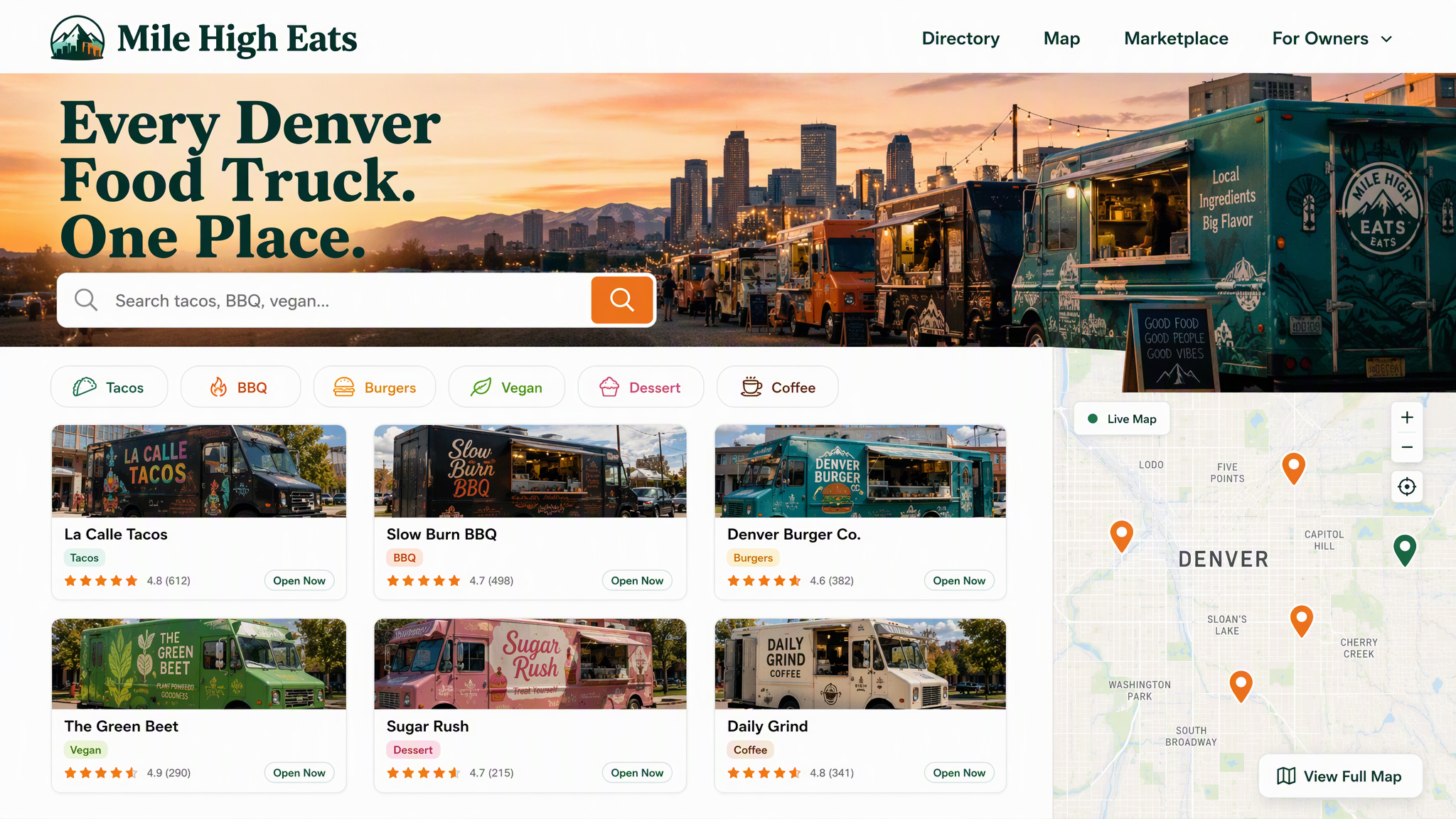
Task: Select the orange pin near Five Points
Action: tap(1293, 469)
